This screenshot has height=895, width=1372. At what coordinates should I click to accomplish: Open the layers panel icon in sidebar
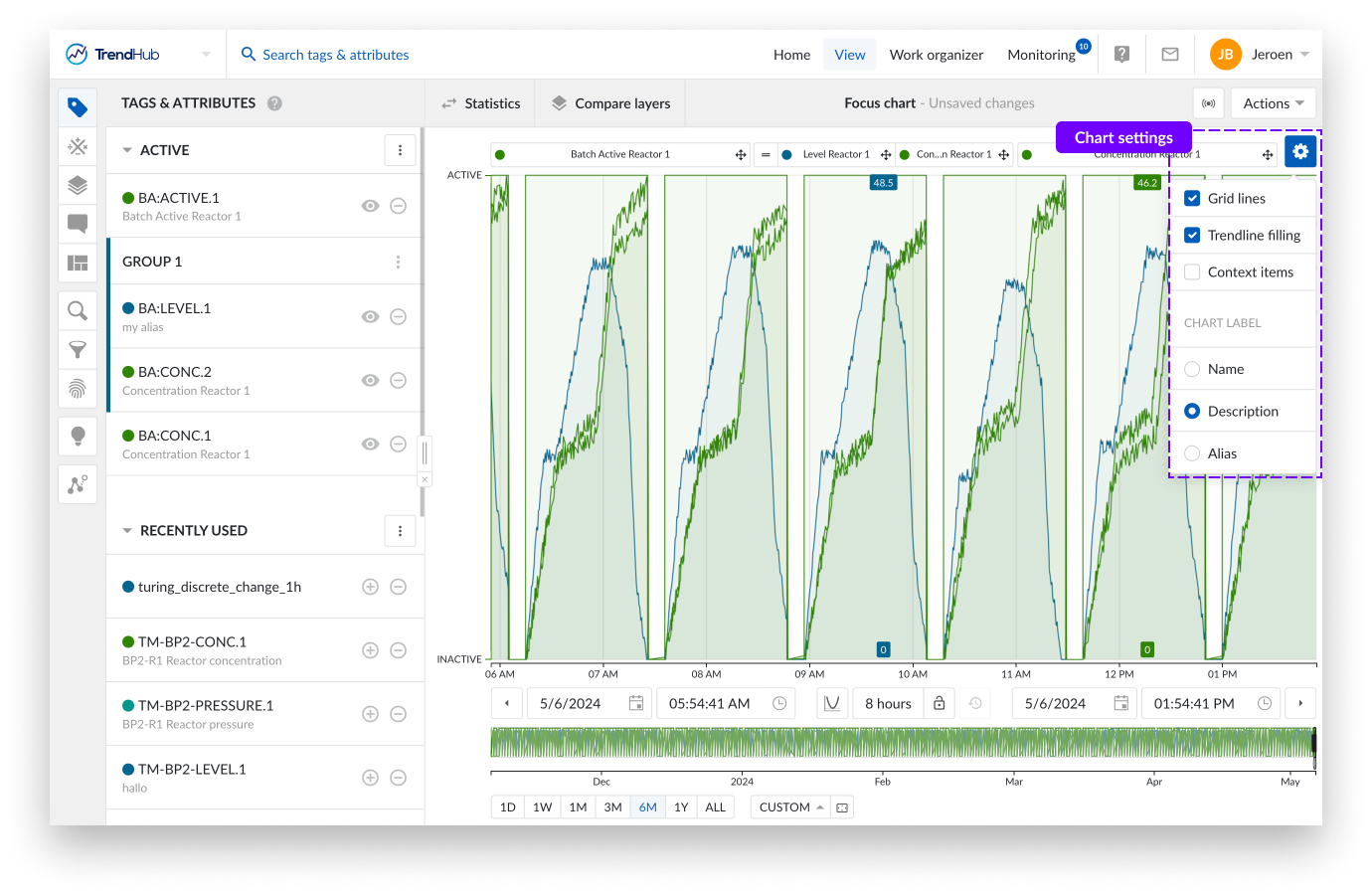(x=78, y=185)
